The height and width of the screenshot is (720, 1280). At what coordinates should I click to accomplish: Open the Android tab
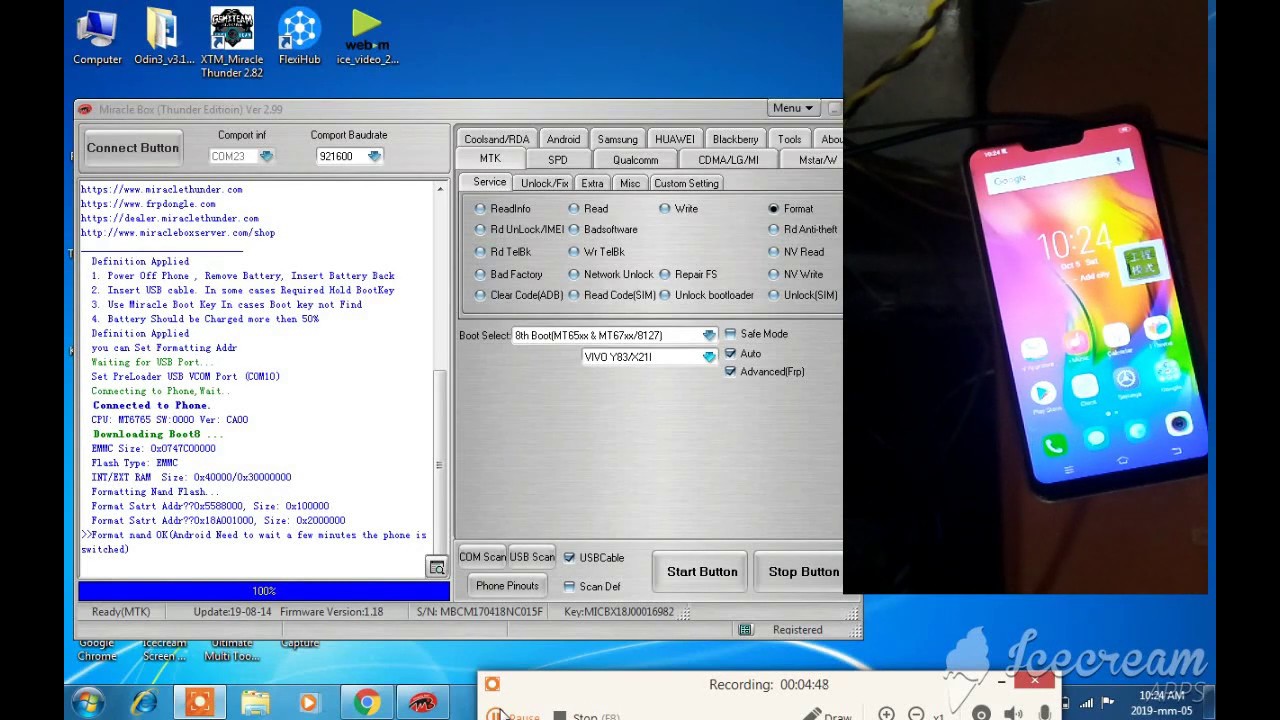pyautogui.click(x=563, y=139)
